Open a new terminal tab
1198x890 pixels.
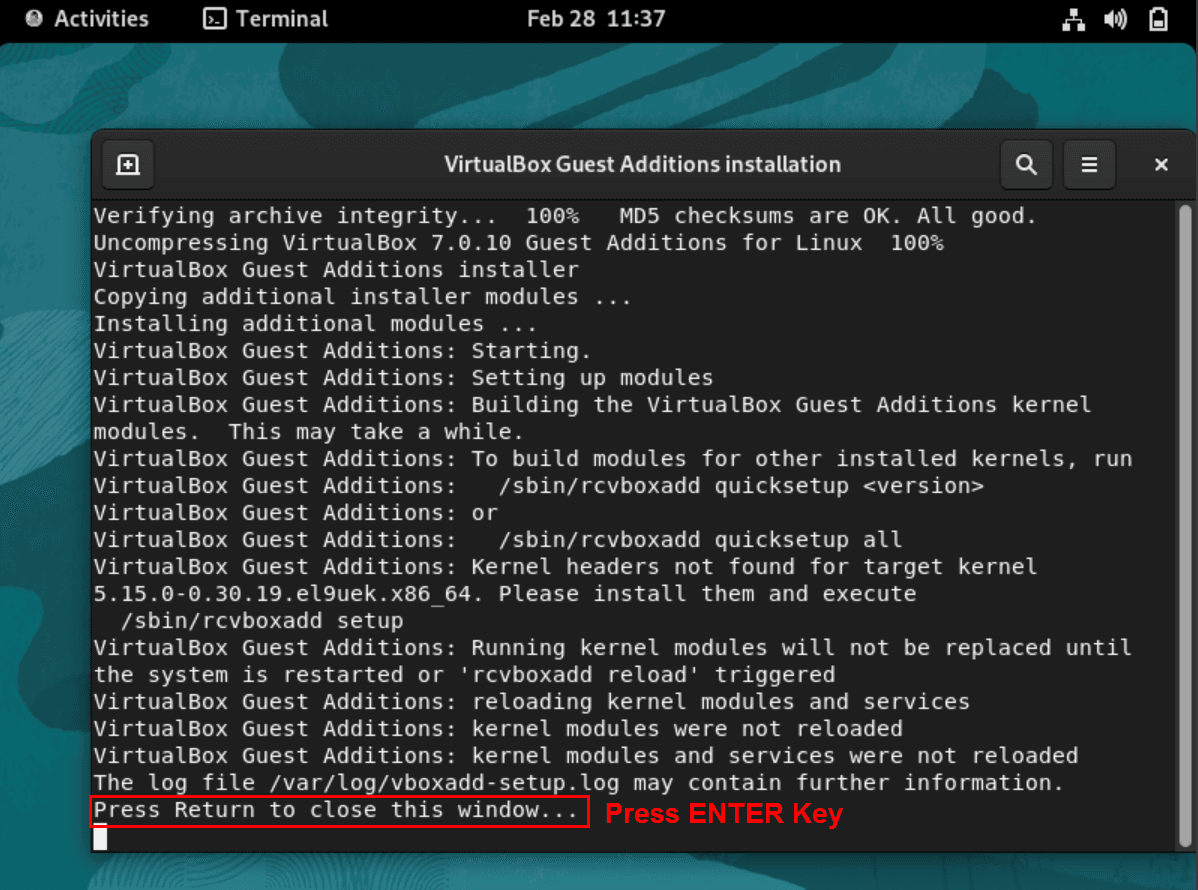pos(127,164)
